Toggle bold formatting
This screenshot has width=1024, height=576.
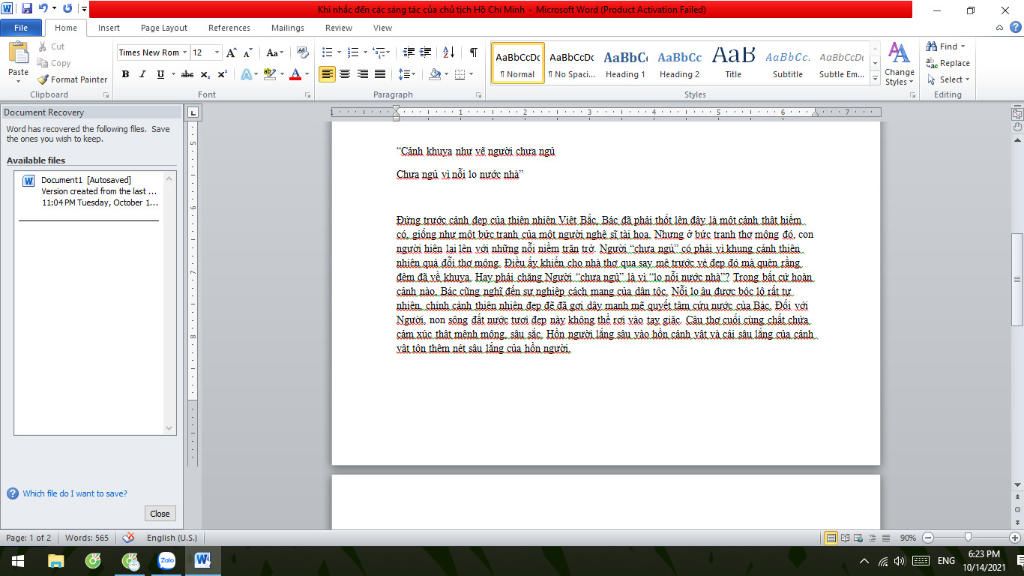125,74
